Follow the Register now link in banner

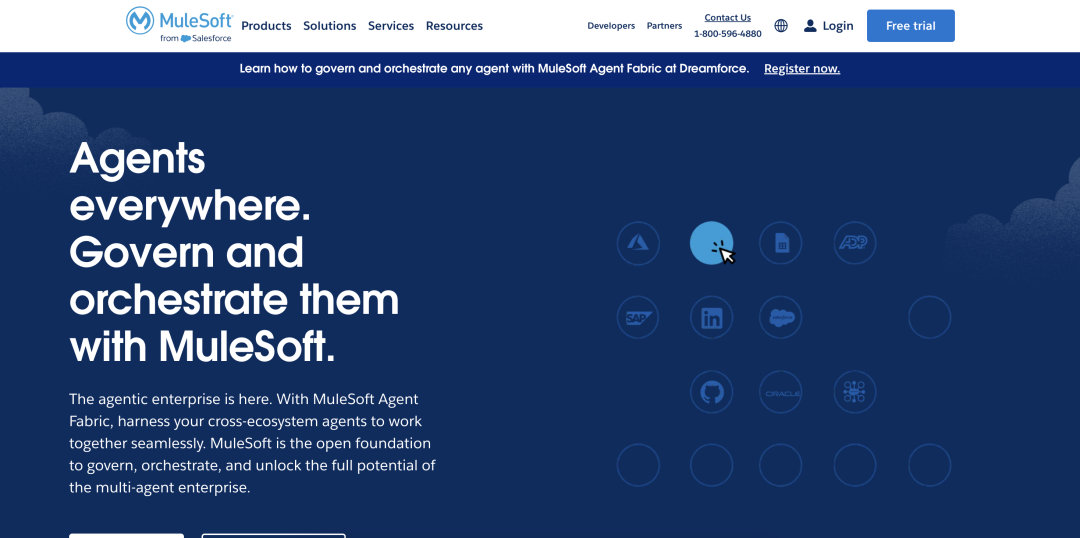click(802, 69)
